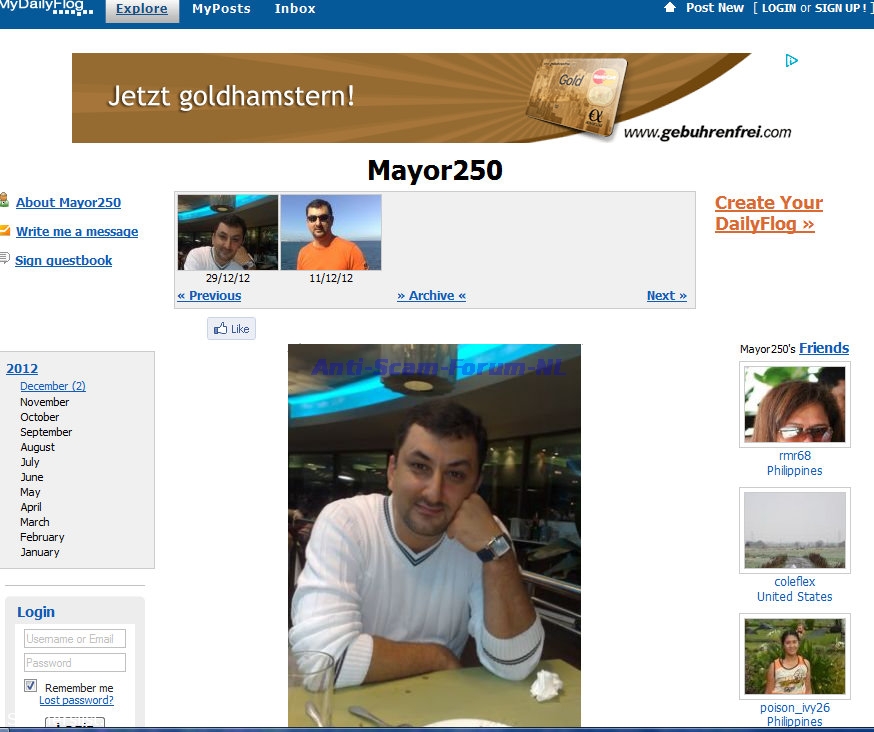Toggle the Remember me checkbox
874x732 pixels.
pyautogui.click(x=31, y=686)
